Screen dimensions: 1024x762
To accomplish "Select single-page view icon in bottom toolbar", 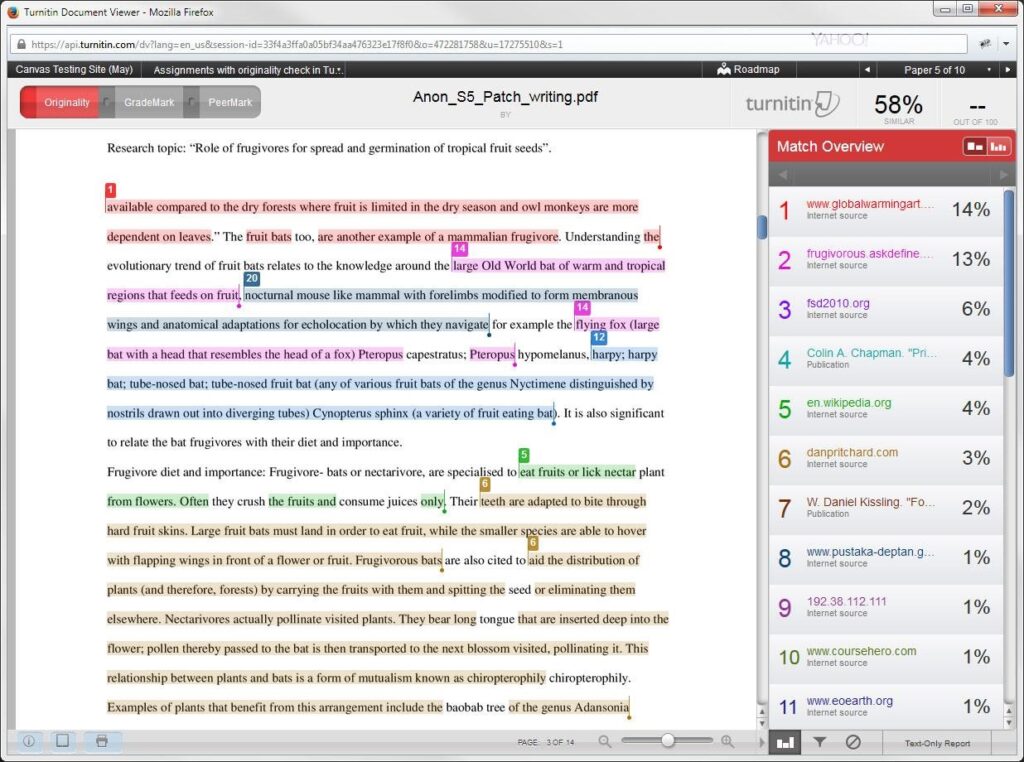I will click(62, 742).
